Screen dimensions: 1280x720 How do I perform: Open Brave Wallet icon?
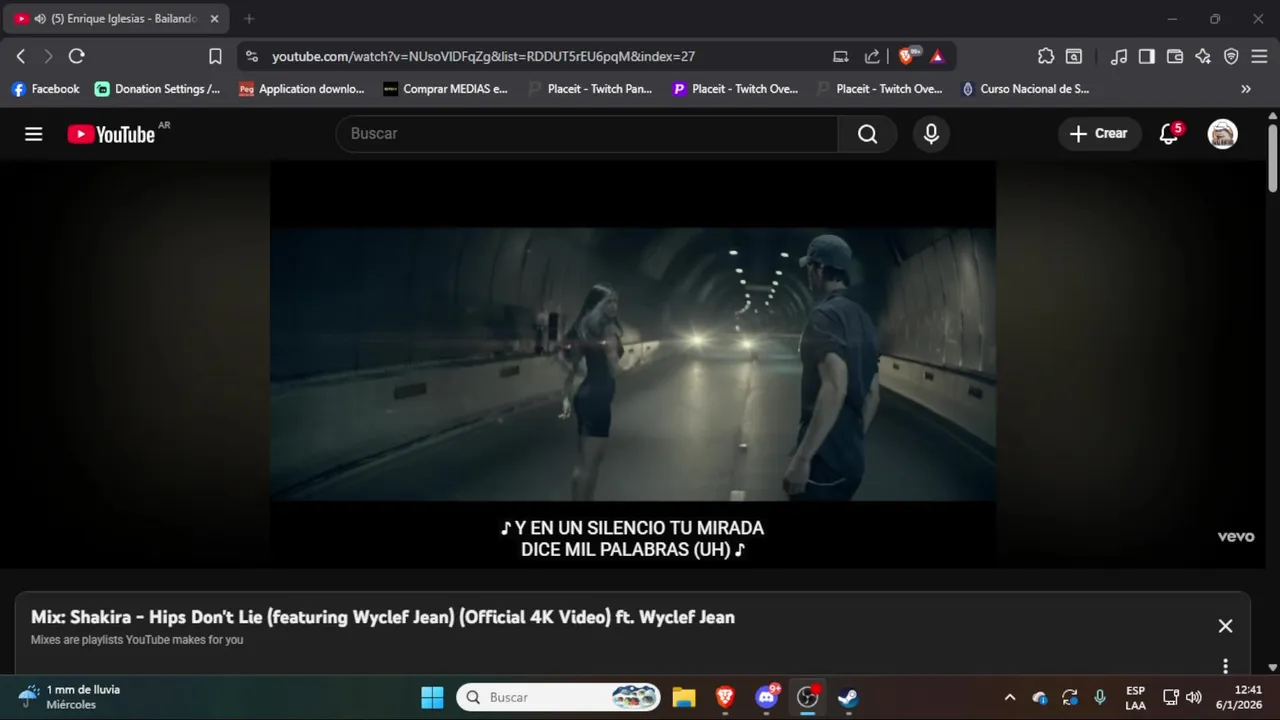click(x=1175, y=56)
